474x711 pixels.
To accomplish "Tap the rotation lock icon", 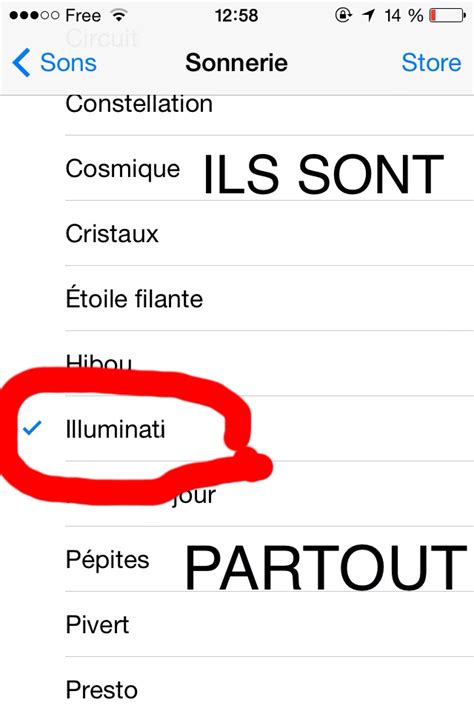I will [343, 15].
